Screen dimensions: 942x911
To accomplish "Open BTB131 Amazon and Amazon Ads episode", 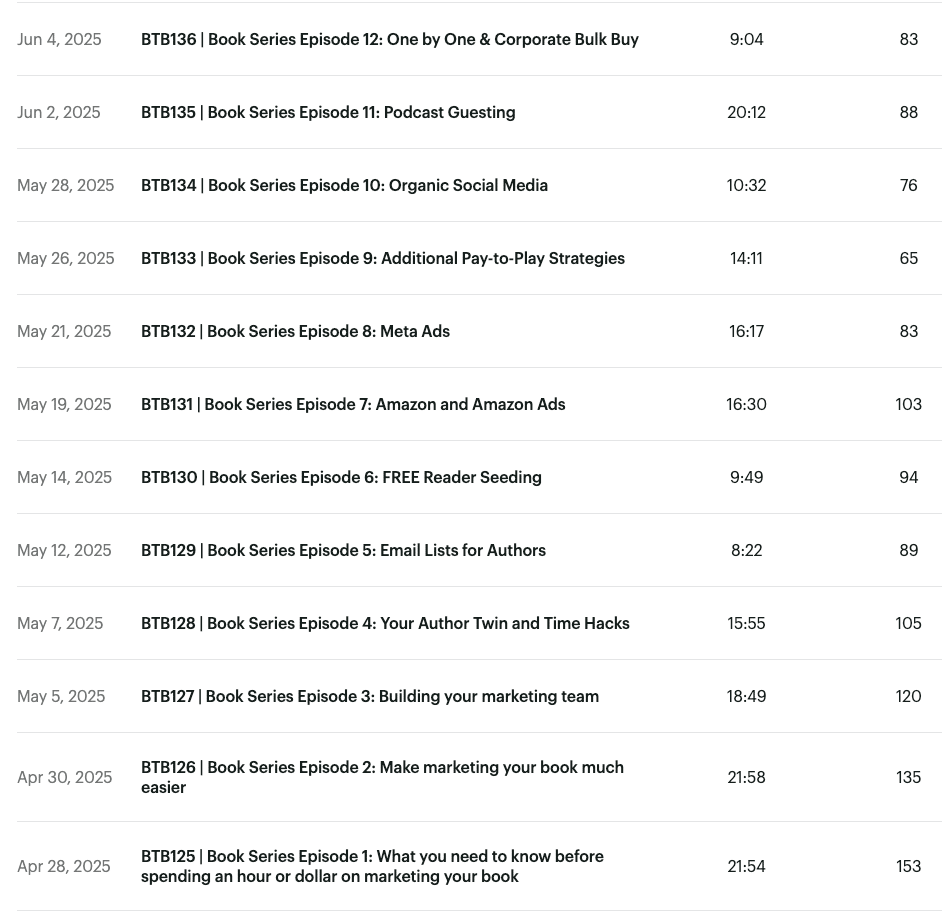I will coord(353,405).
